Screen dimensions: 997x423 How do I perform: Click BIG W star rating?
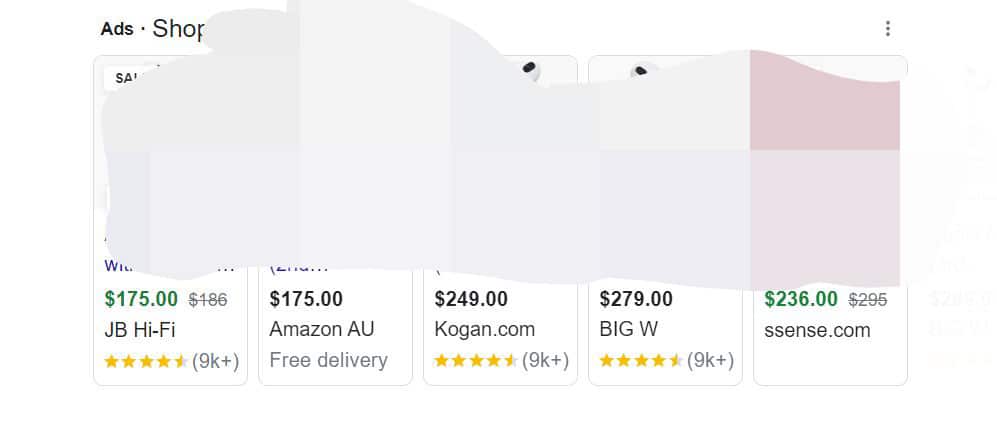pos(641,361)
